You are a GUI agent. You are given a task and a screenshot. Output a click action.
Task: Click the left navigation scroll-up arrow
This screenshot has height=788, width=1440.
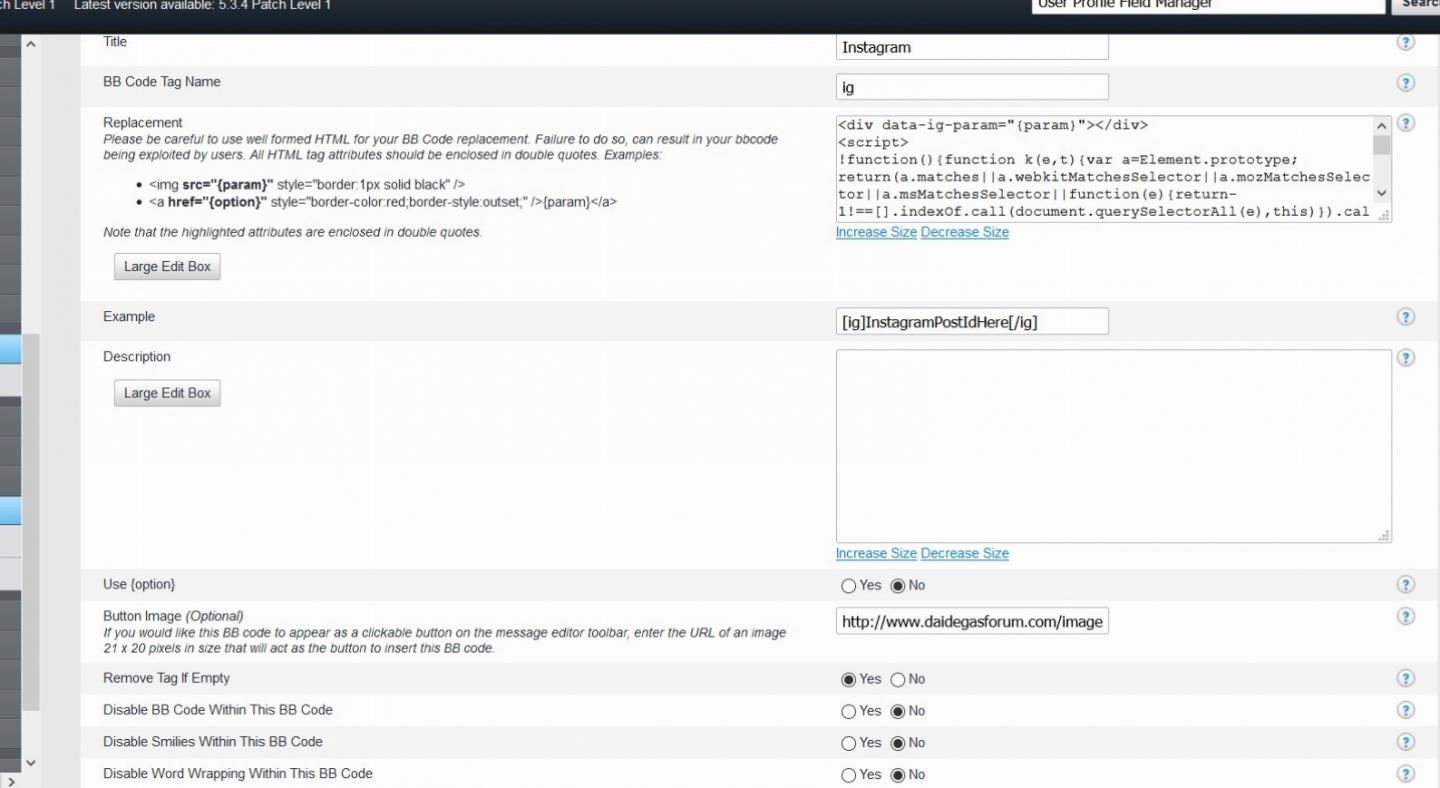[29, 44]
